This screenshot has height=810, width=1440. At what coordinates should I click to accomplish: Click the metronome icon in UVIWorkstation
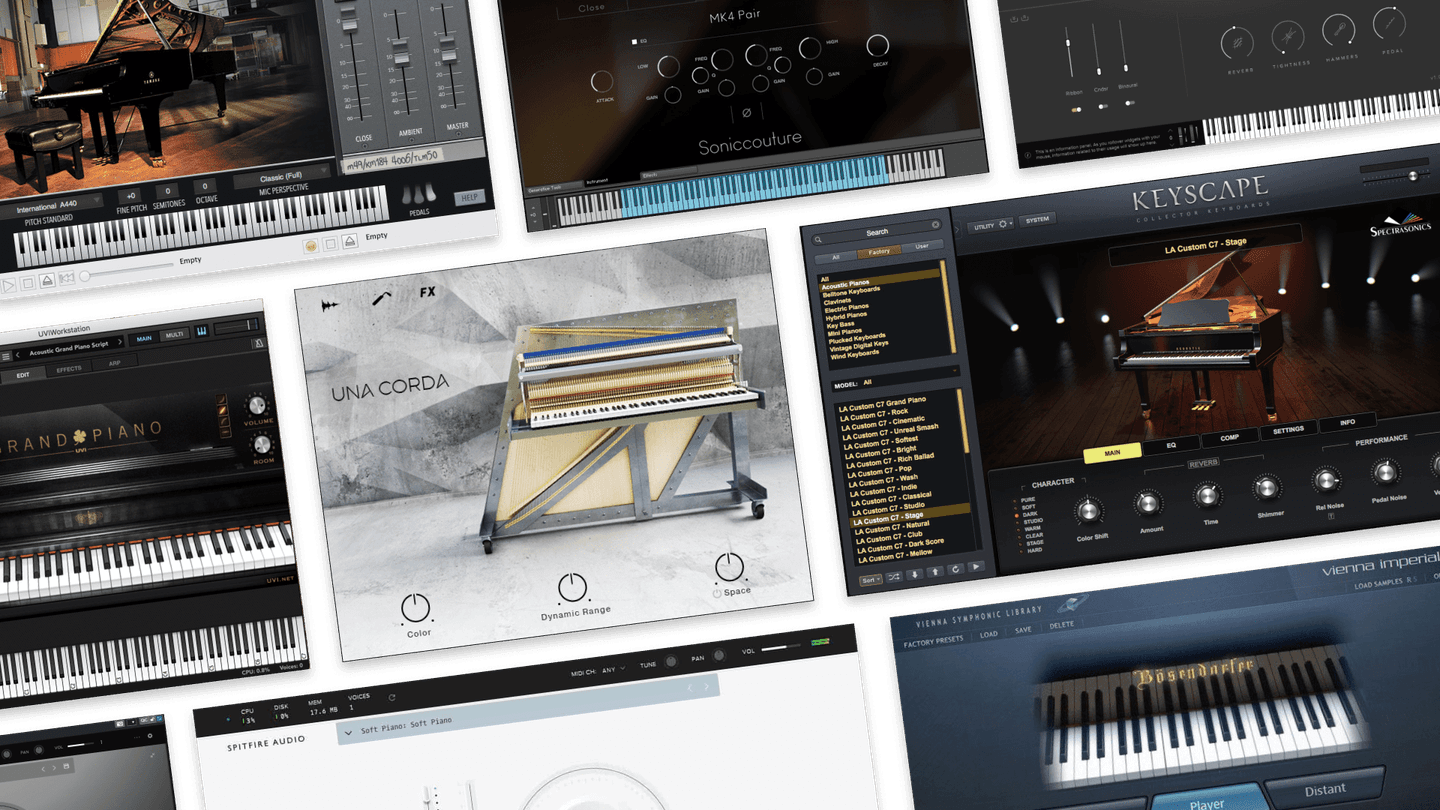tap(259, 343)
